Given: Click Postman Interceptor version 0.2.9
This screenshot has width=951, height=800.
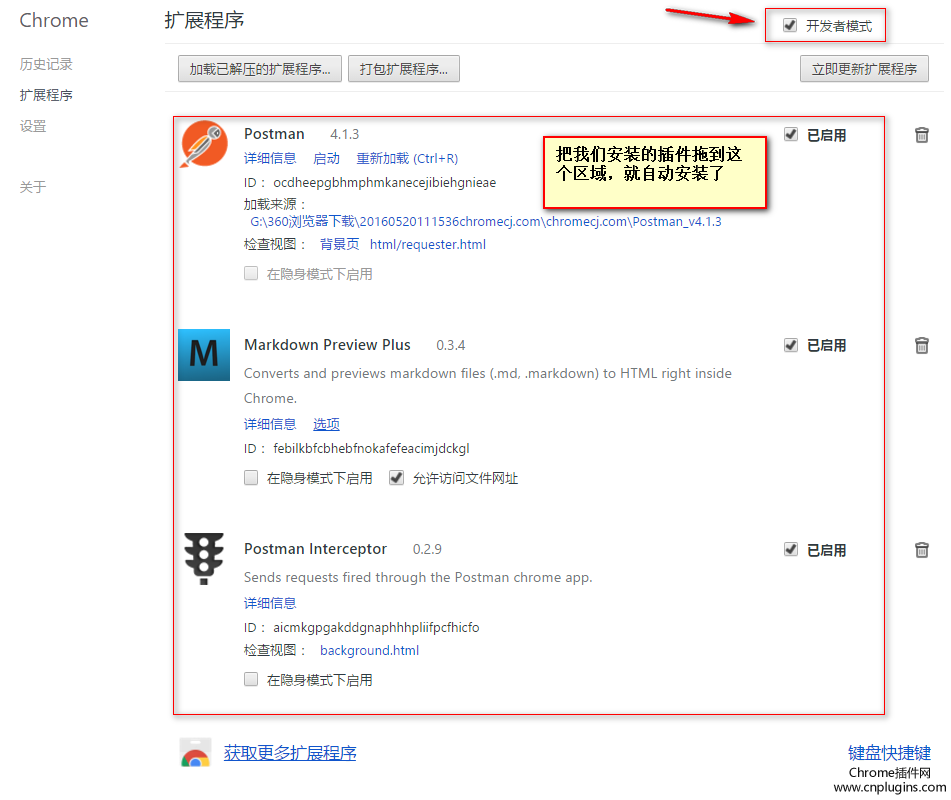Looking at the screenshot, I should pos(427,549).
